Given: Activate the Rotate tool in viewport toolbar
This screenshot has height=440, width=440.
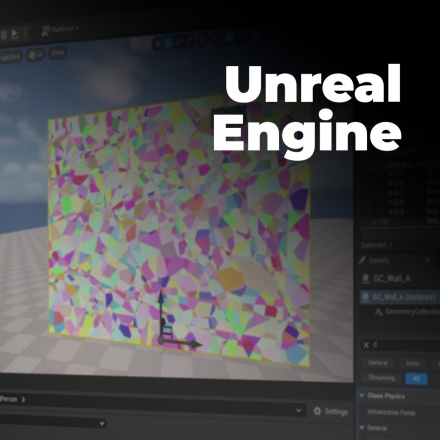Looking at the screenshot, I should coord(179,42).
